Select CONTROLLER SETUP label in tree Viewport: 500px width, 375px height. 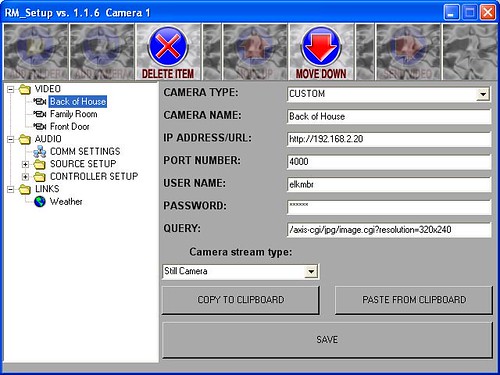94,176
